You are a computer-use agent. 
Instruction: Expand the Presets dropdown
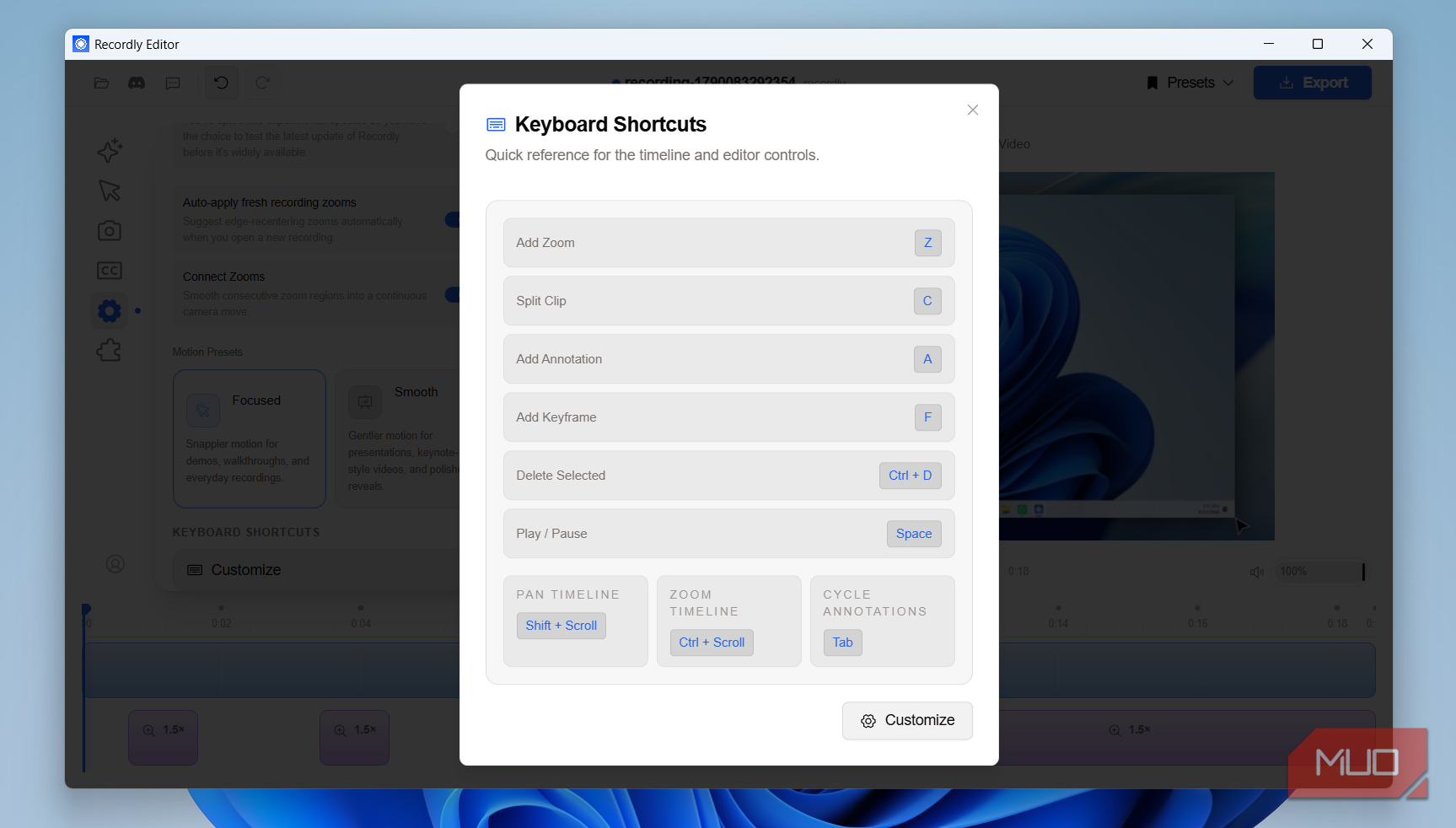1190,83
